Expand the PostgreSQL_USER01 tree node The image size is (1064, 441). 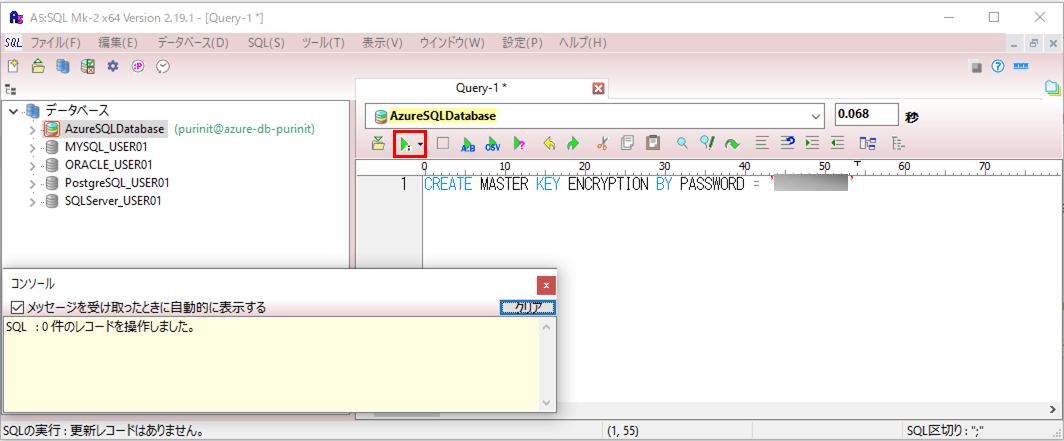tap(32, 183)
